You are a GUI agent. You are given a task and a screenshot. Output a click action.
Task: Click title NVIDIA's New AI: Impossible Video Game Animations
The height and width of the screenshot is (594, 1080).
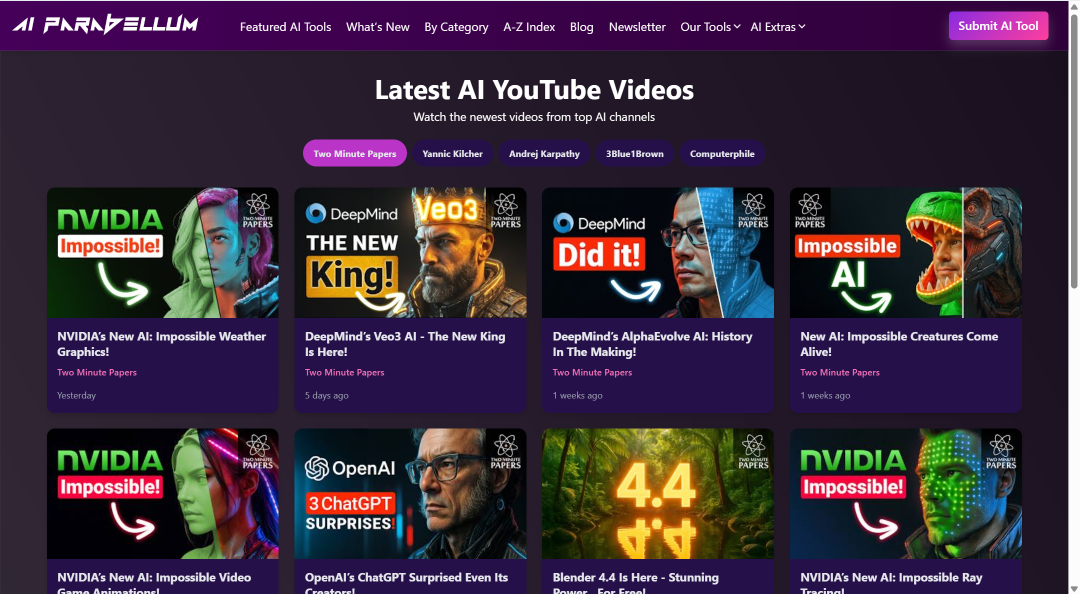click(154, 582)
